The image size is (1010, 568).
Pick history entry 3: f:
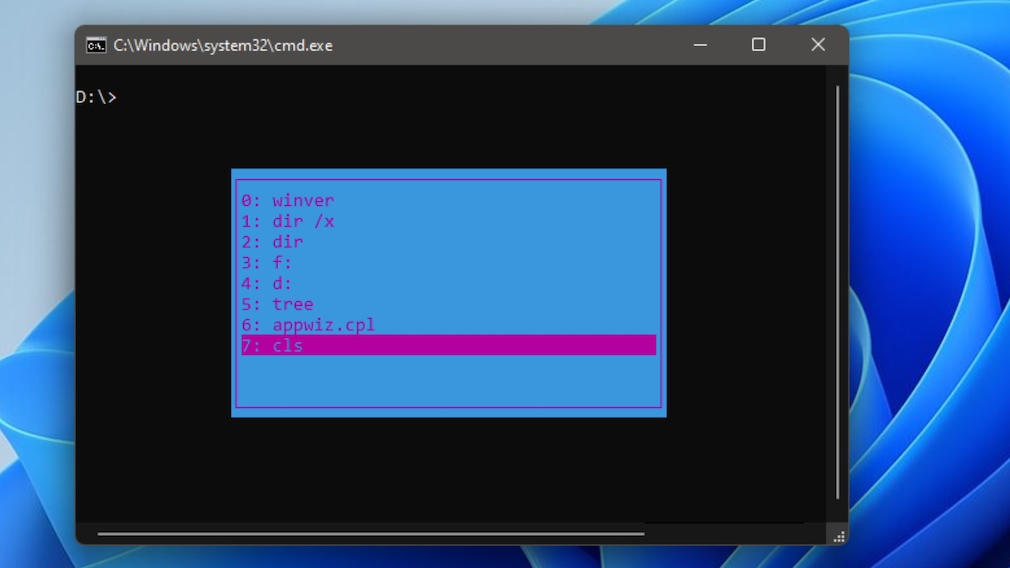pyautogui.click(x=448, y=262)
